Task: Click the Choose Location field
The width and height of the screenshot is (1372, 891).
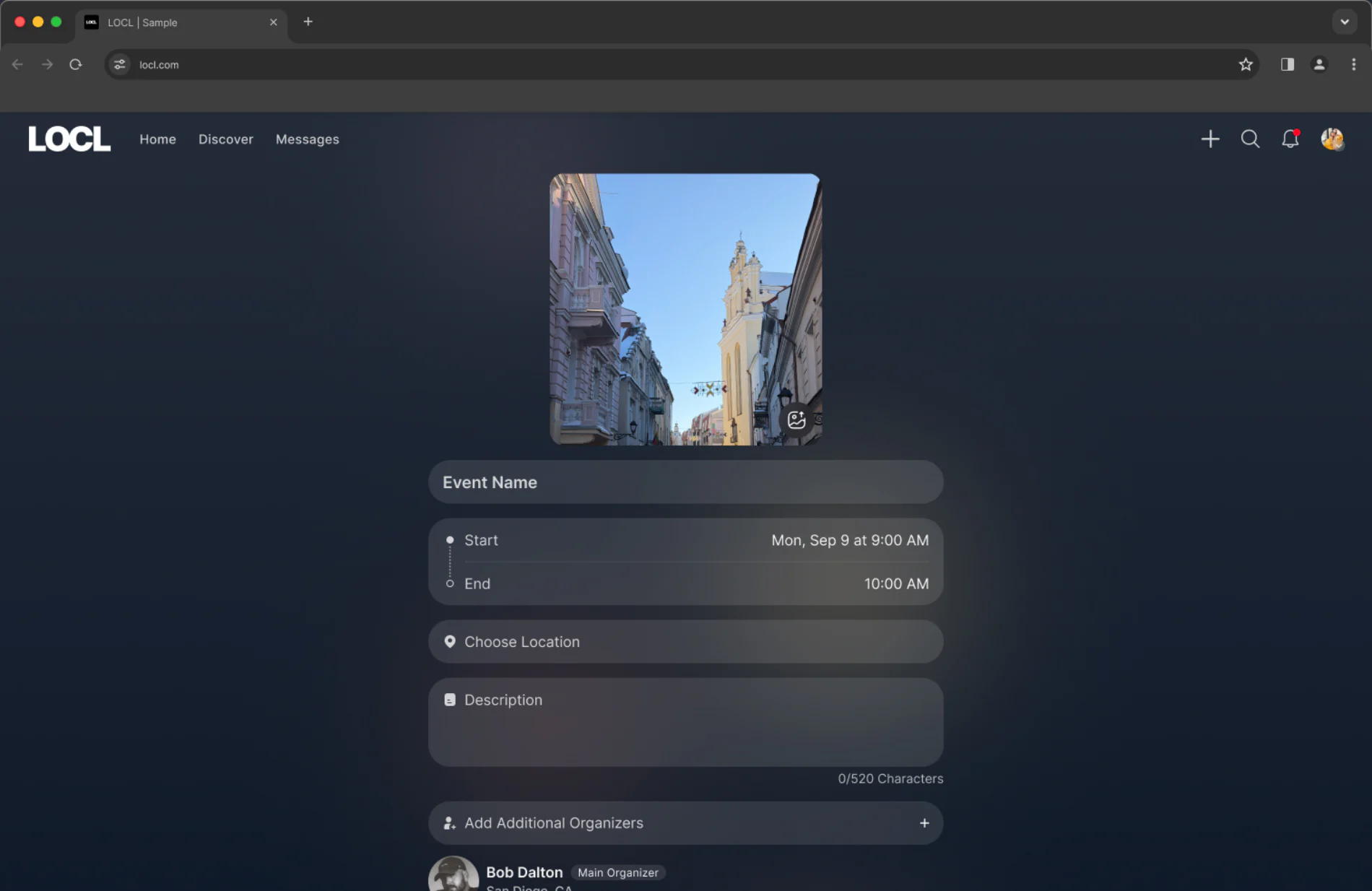Action: (686, 642)
